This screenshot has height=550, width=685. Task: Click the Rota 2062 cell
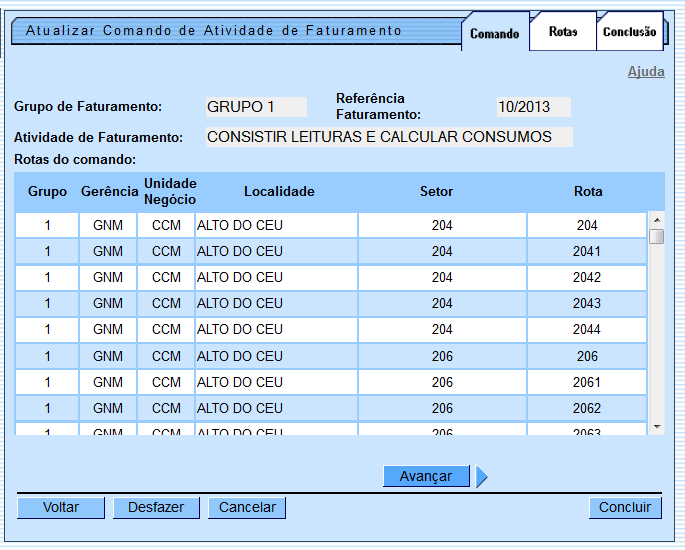tap(587, 408)
